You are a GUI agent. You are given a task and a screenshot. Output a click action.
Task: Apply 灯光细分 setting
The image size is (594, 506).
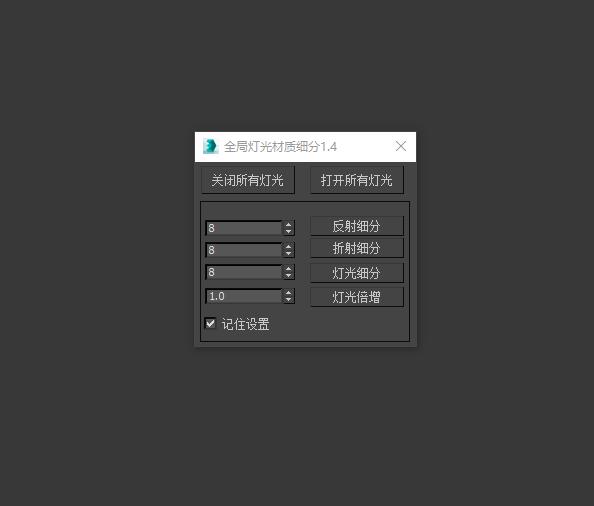[x=357, y=273]
